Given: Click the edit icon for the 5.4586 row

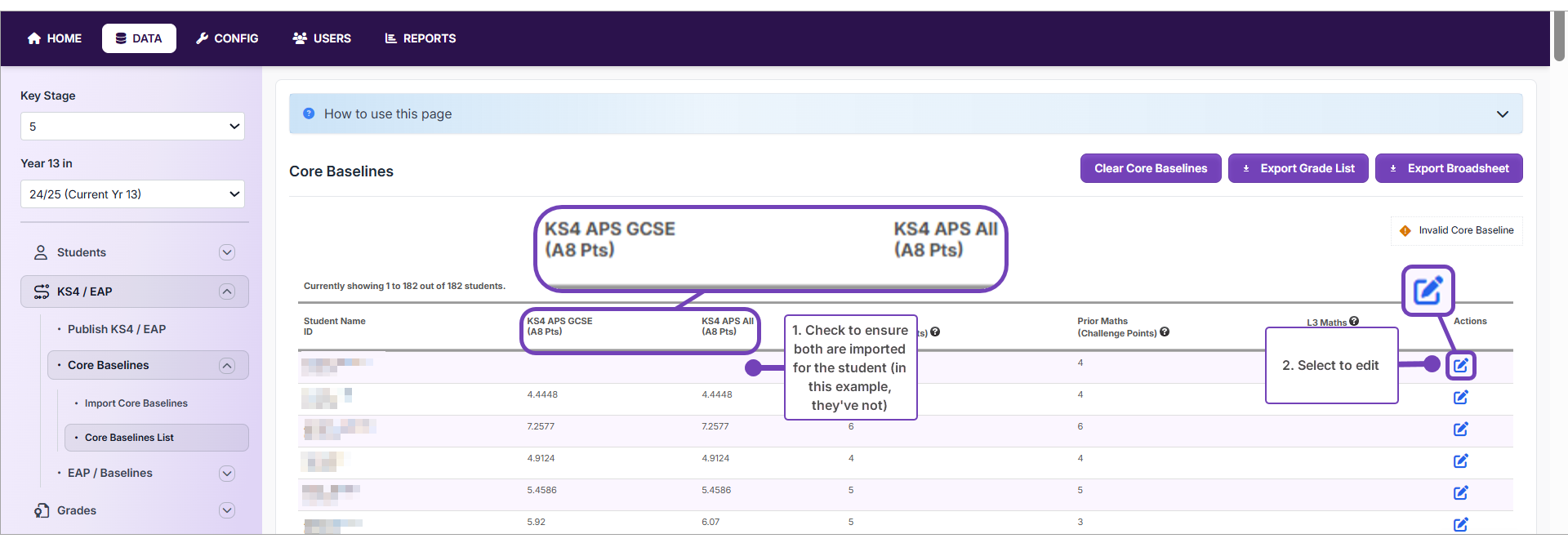Looking at the screenshot, I should (x=1460, y=493).
